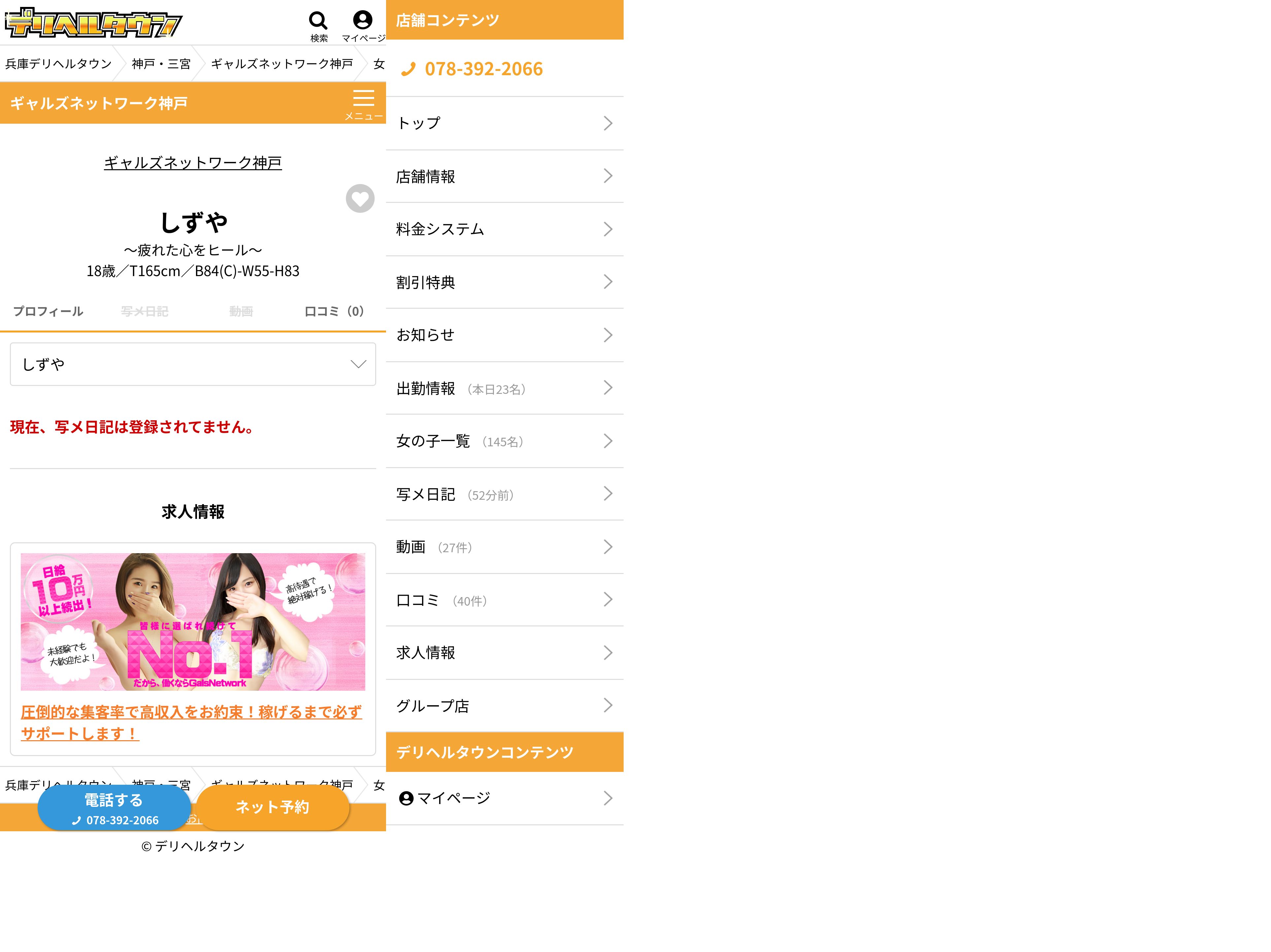The width and height of the screenshot is (1271, 952).
Task: Open お知らせ menu item
Action: coord(505,335)
